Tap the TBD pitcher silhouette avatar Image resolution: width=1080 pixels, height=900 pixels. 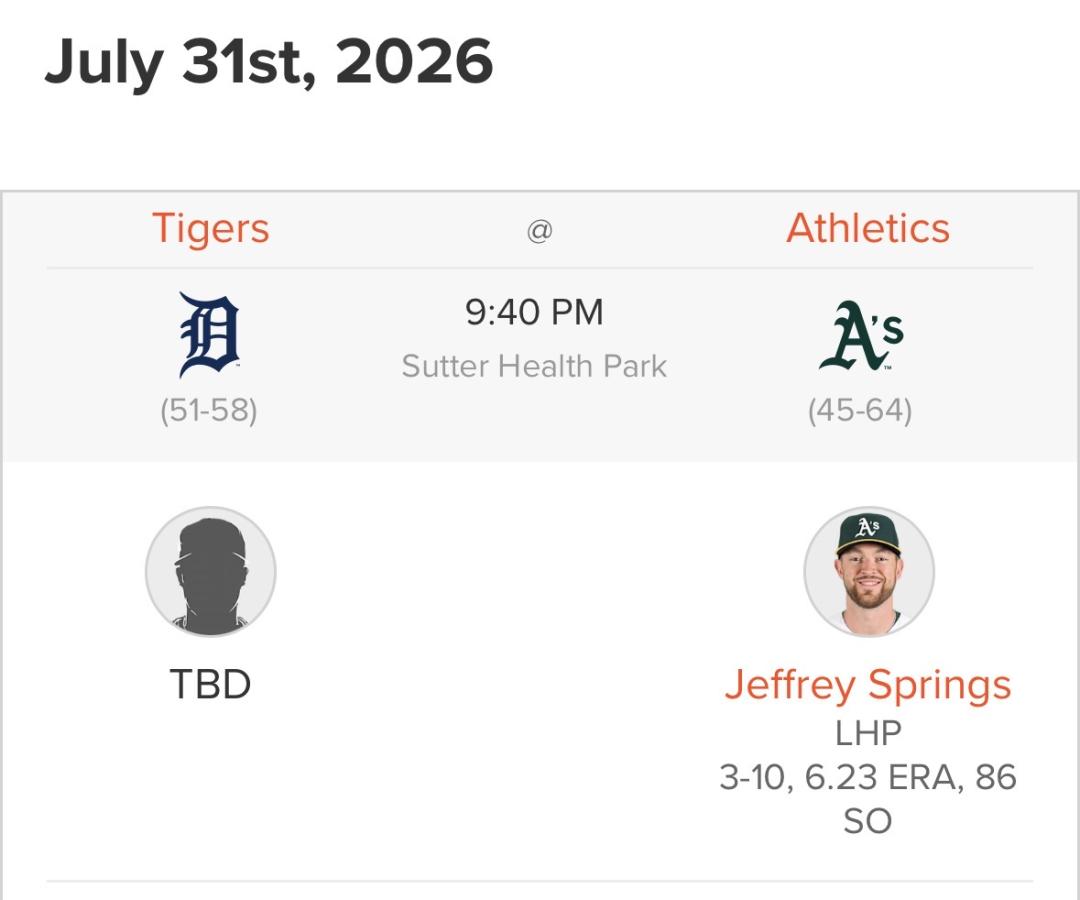211,572
